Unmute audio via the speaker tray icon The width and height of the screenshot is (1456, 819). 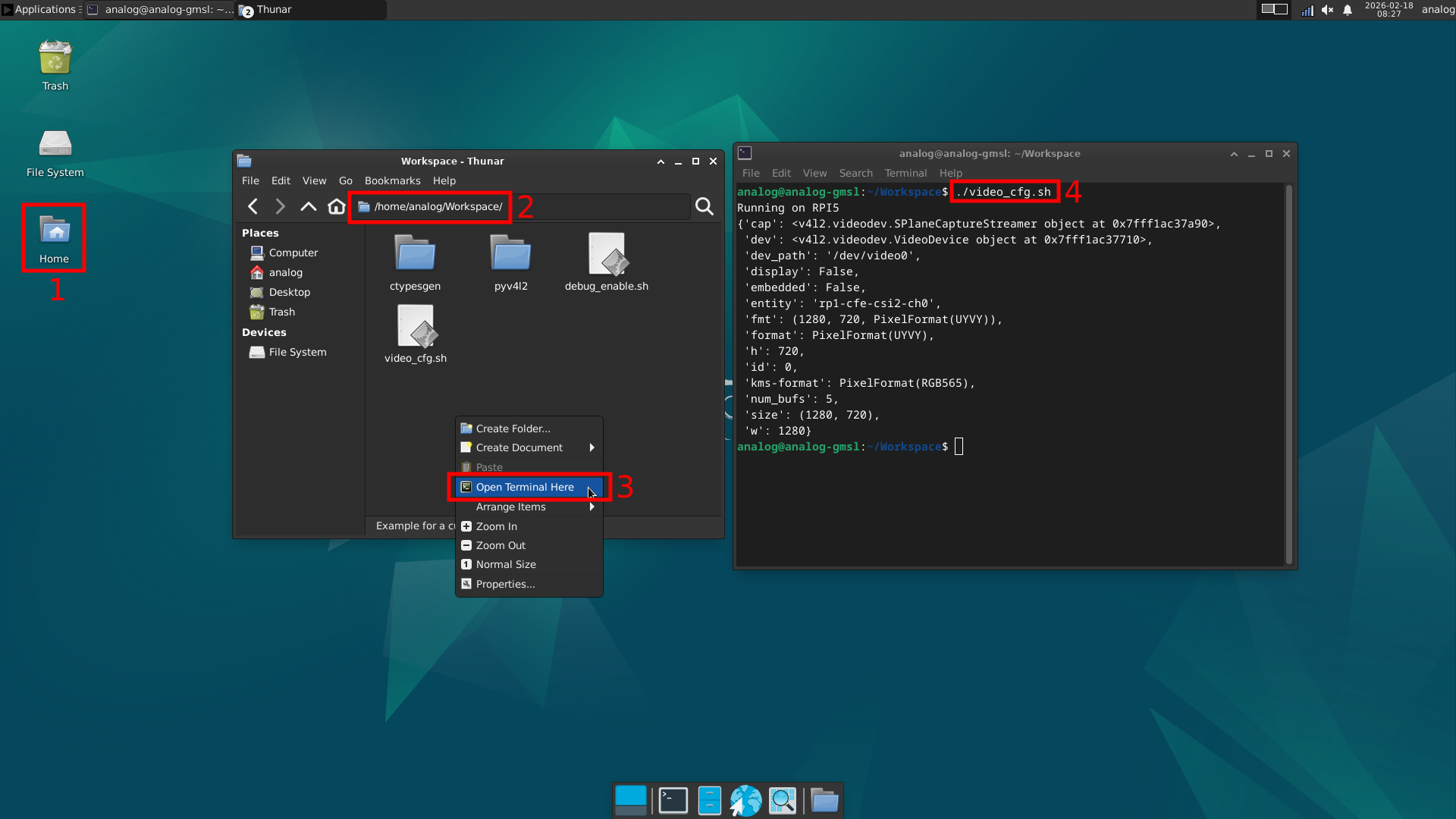tap(1327, 10)
